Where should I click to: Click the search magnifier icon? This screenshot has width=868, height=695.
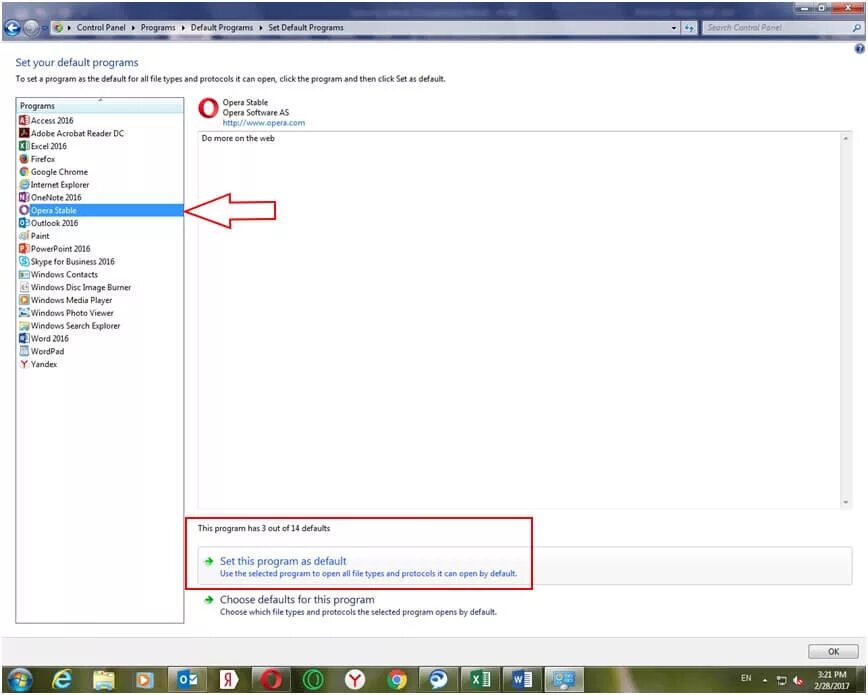coord(857,28)
